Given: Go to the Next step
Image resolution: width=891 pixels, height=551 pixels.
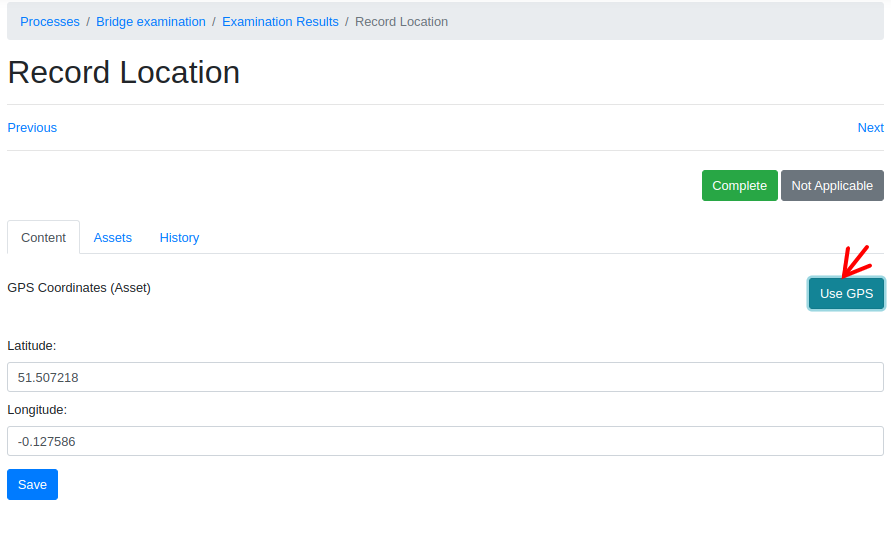Looking at the screenshot, I should (x=870, y=127).
